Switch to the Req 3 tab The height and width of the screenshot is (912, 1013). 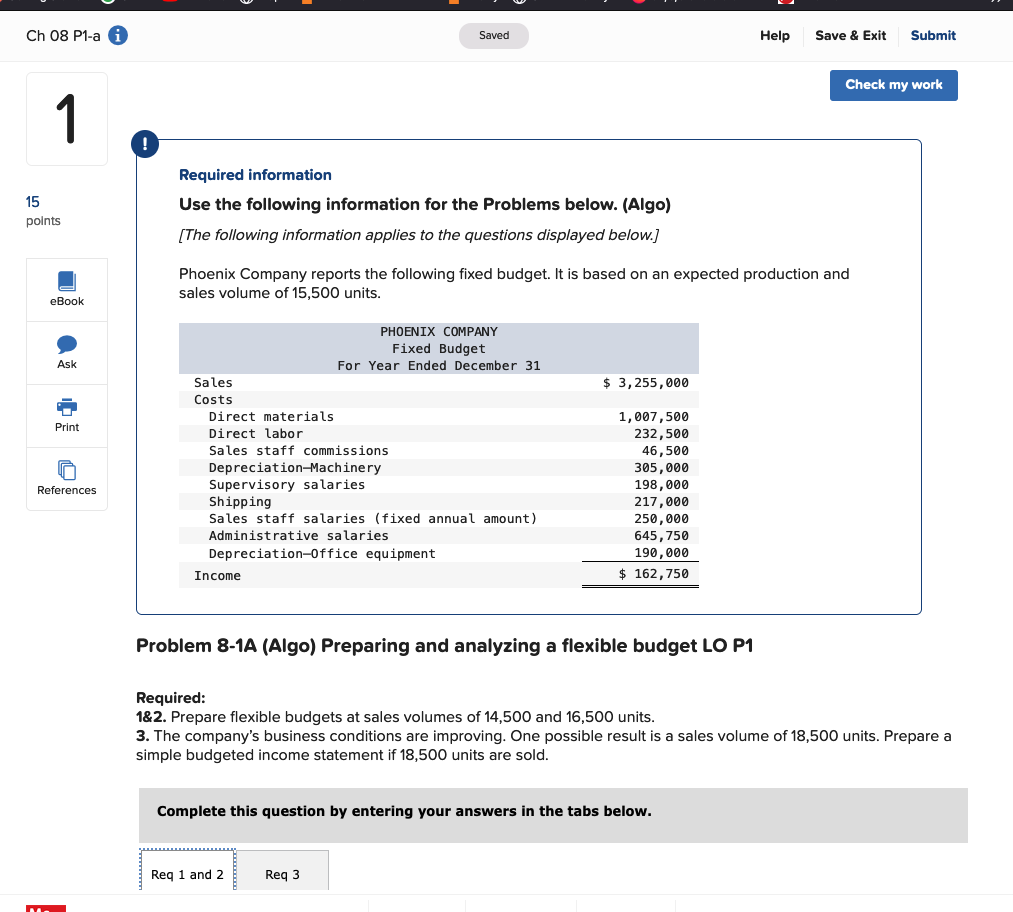[282, 873]
